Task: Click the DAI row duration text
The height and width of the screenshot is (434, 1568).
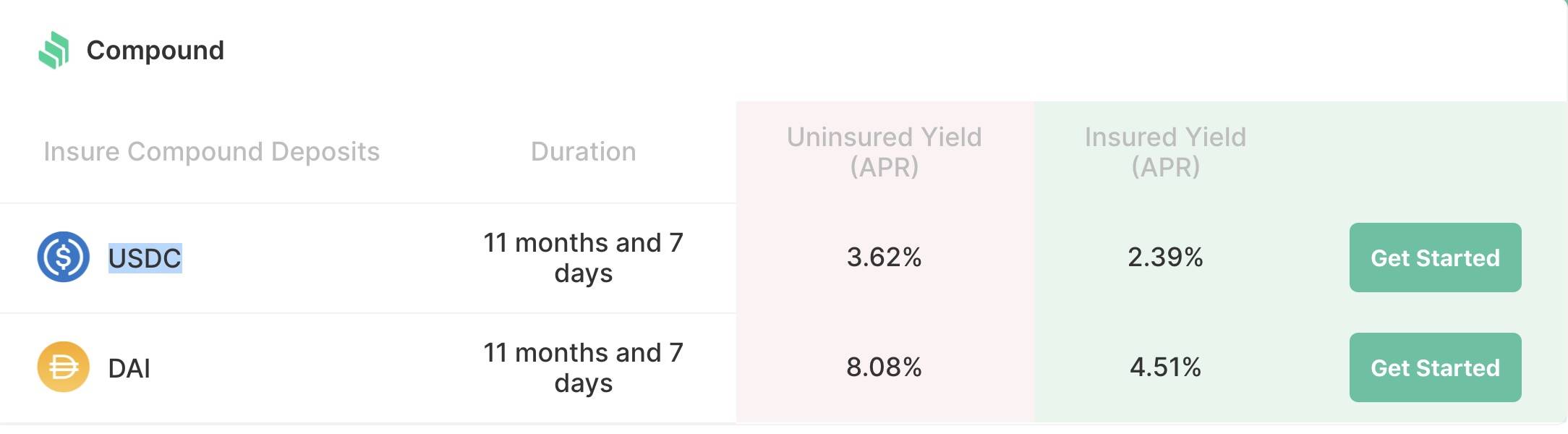Action: [x=583, y=367]
